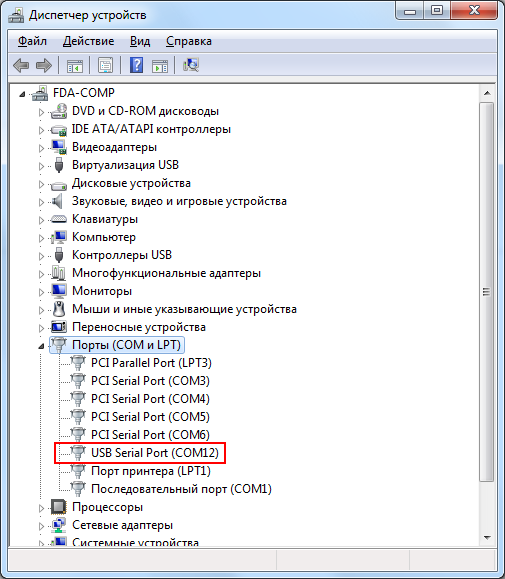Click the scan for hardware changes icon

click(191, 65)
